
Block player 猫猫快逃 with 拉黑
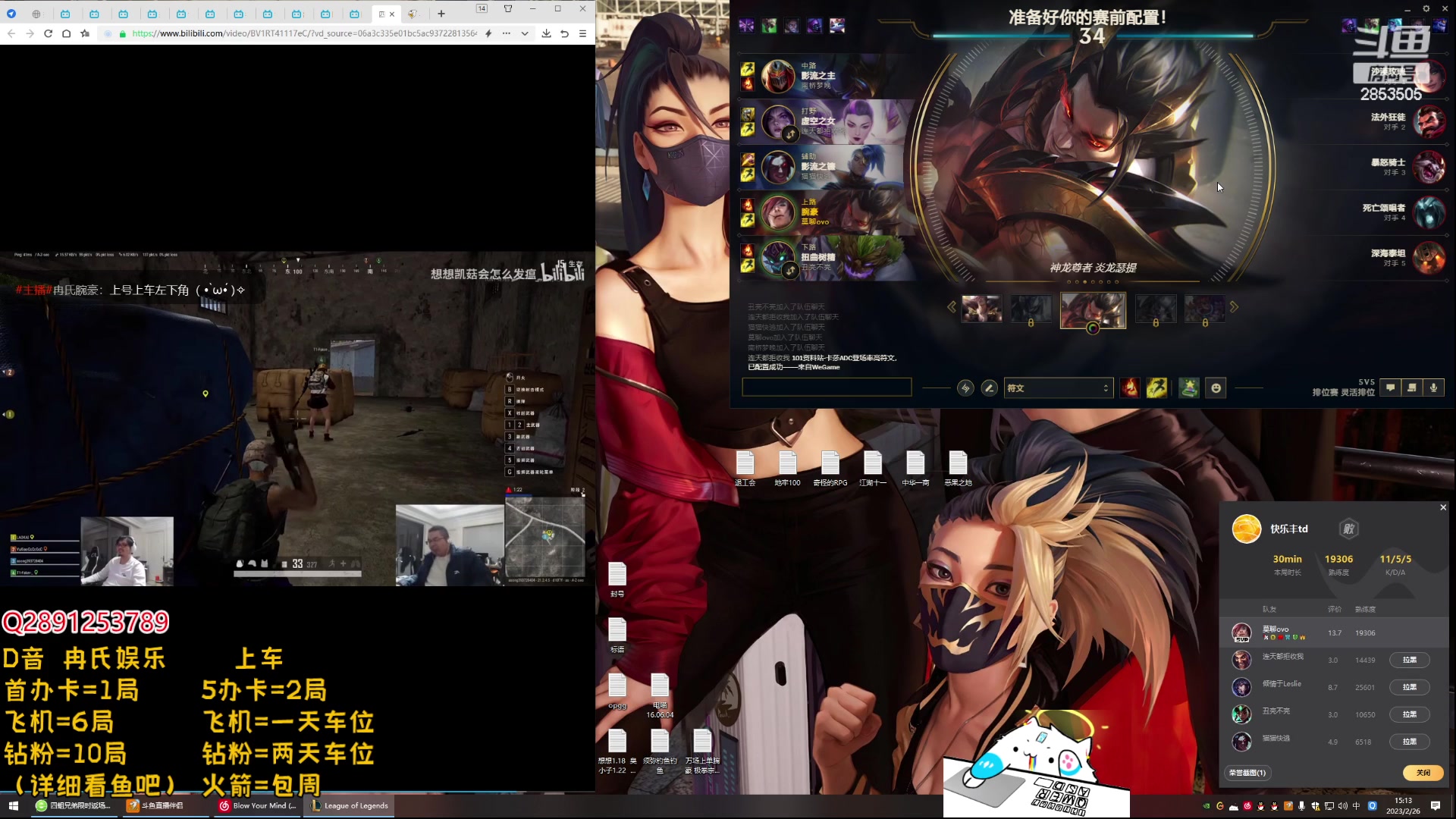click(x=1409, y=742)
